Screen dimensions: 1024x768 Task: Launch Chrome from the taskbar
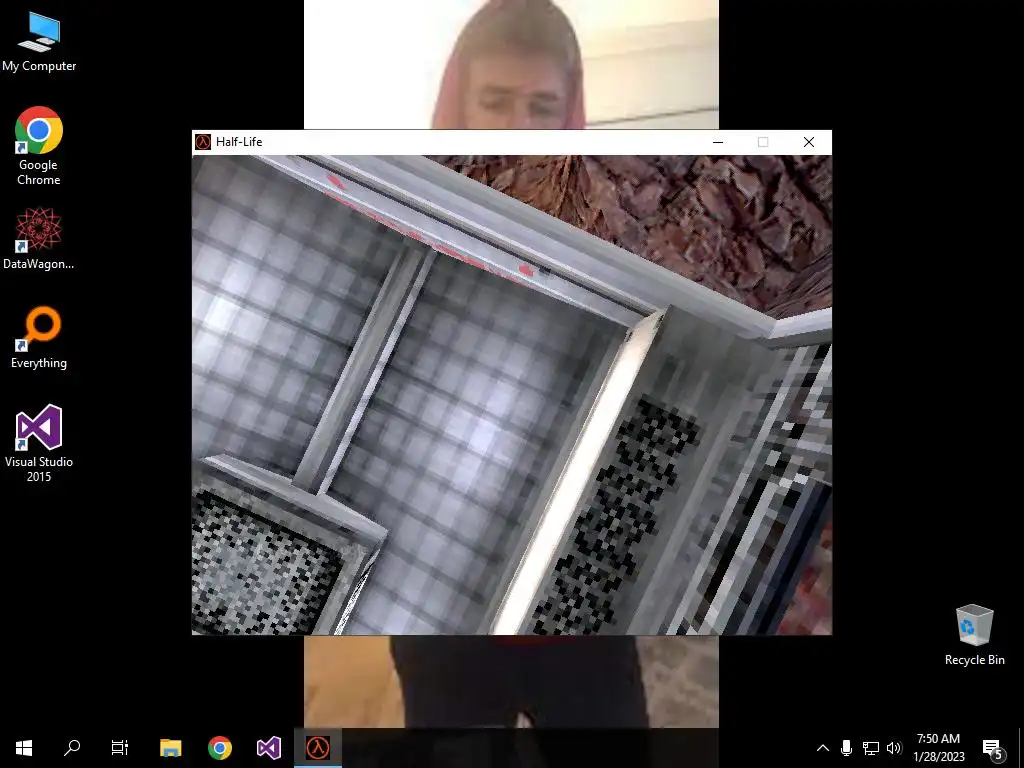(x=219, y=748)
